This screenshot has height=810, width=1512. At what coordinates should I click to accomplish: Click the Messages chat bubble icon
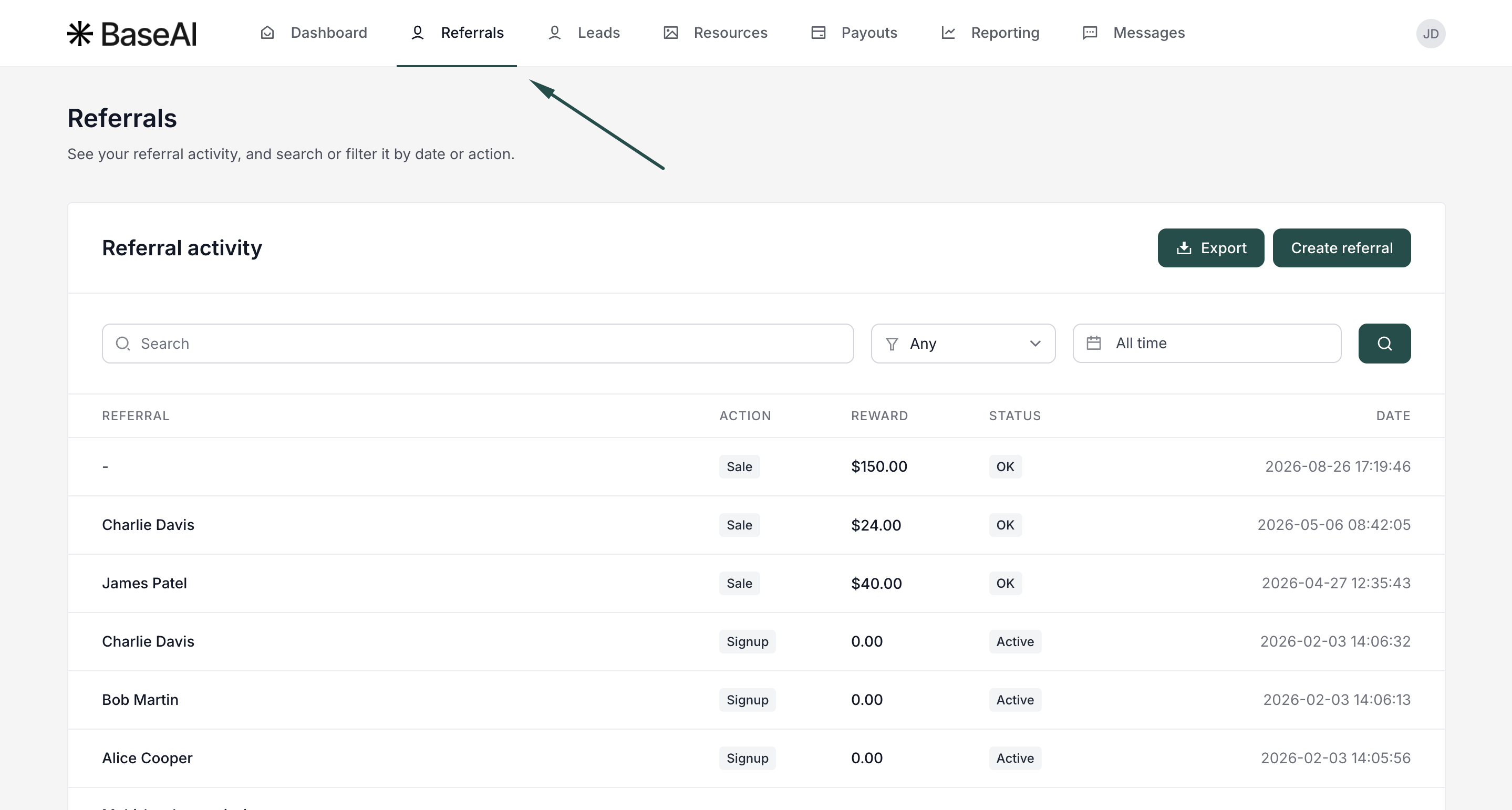pos(1090,33)
